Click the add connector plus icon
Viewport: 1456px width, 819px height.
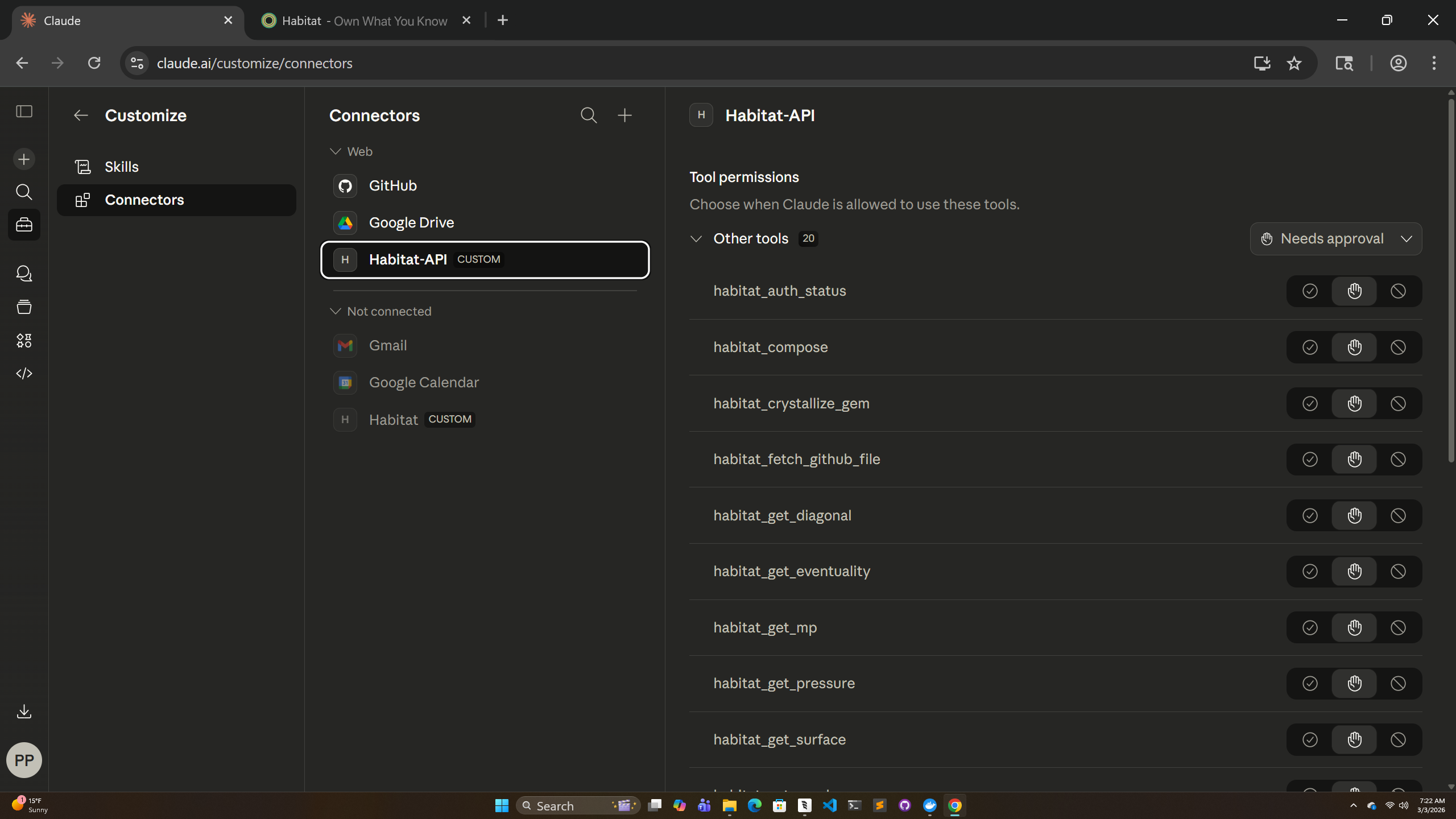tap(624, 115)
